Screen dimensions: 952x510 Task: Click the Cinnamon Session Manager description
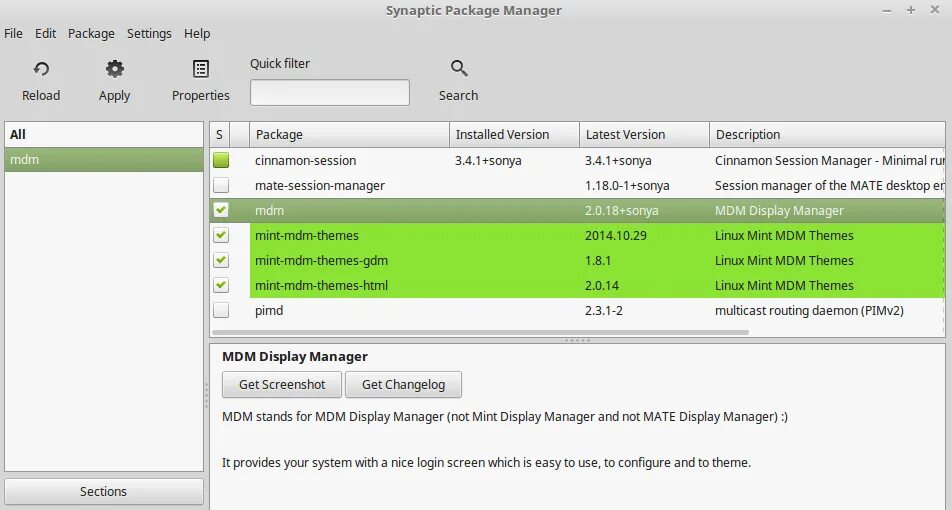(x=829, y=160)
